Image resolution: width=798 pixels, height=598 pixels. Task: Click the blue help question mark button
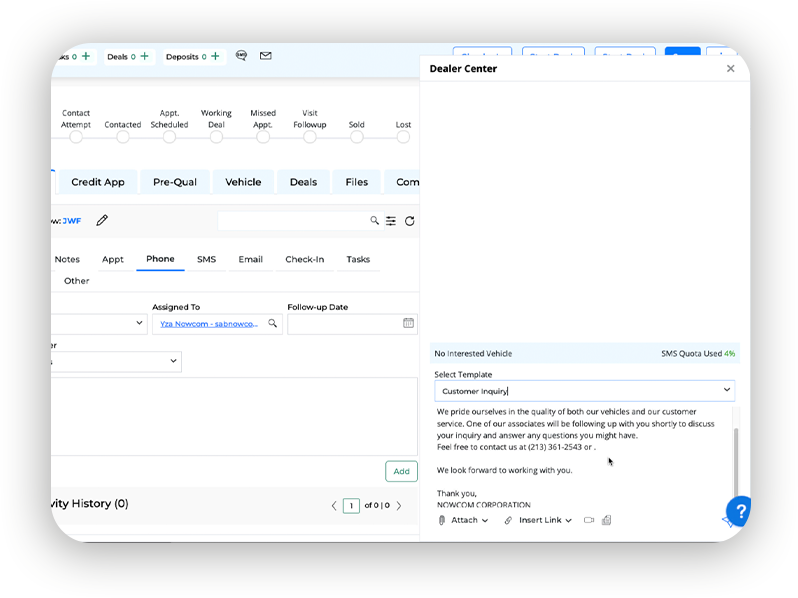click(739, 510)
